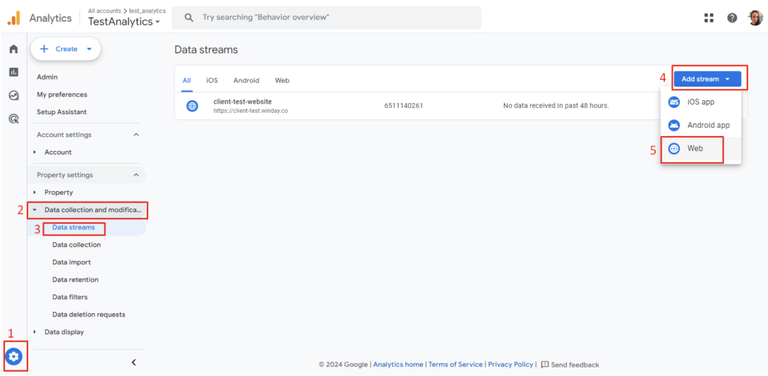Open Admin in the sidebar

pos(47,77)
